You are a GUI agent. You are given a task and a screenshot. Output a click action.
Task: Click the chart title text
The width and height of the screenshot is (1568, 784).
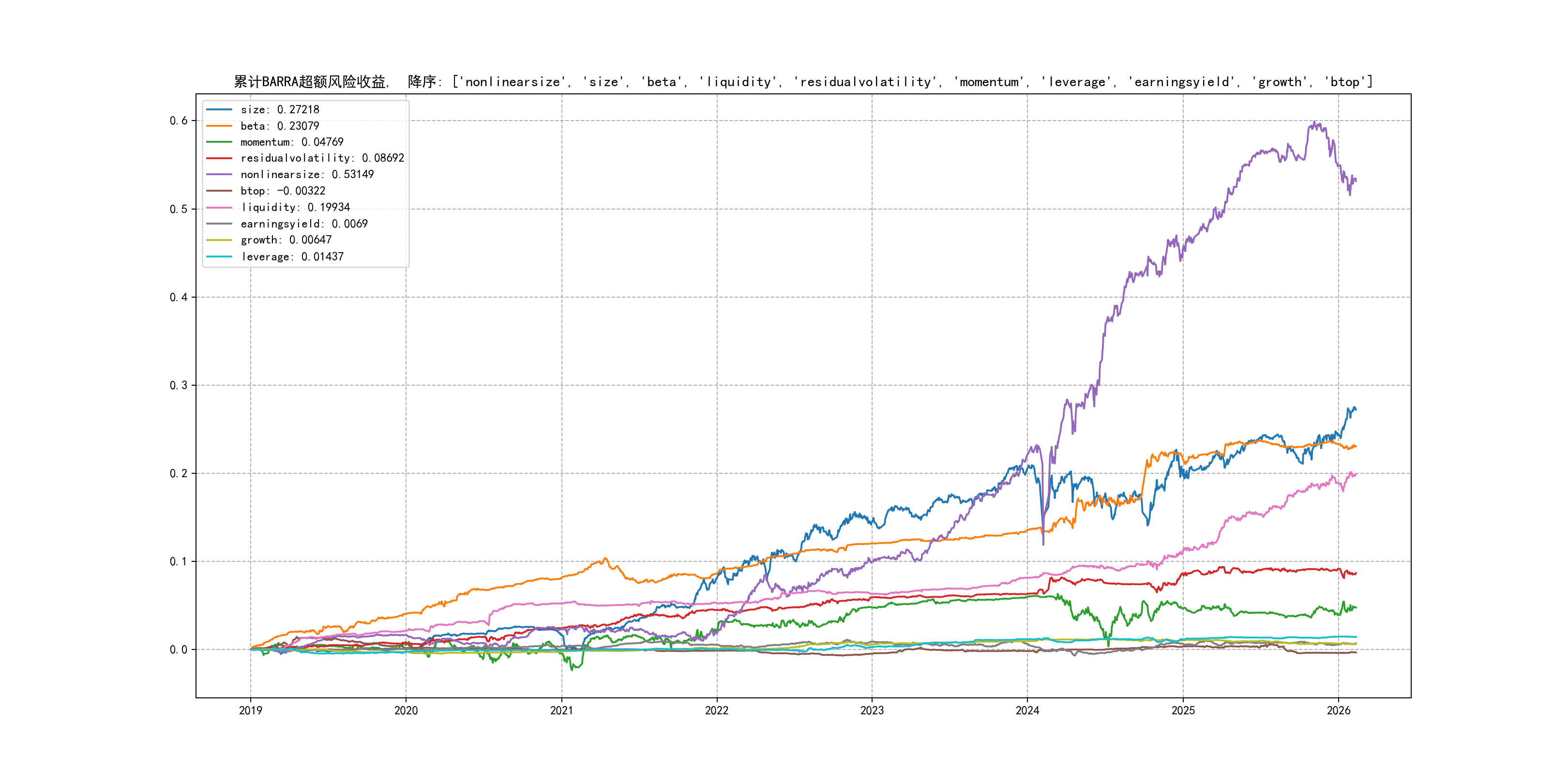coord(803,82)
